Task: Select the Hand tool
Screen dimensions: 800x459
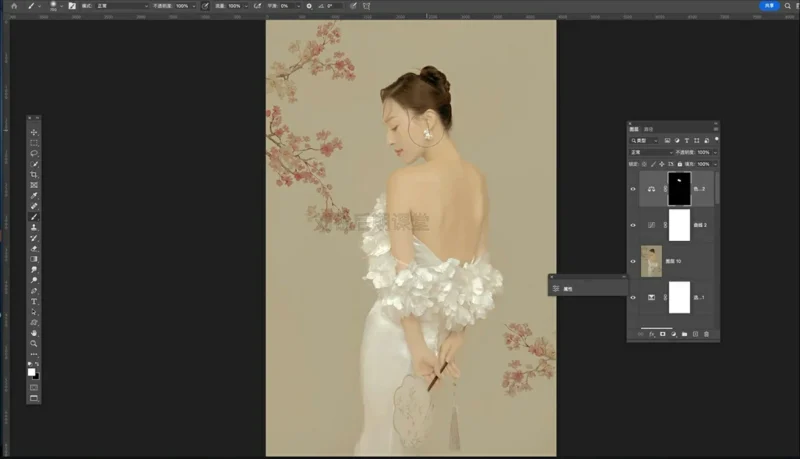Action: click(x=34, y=332)
